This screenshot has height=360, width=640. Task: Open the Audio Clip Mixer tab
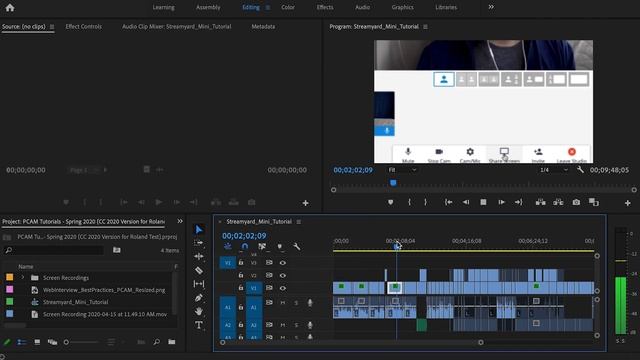[x=176, y=27]
